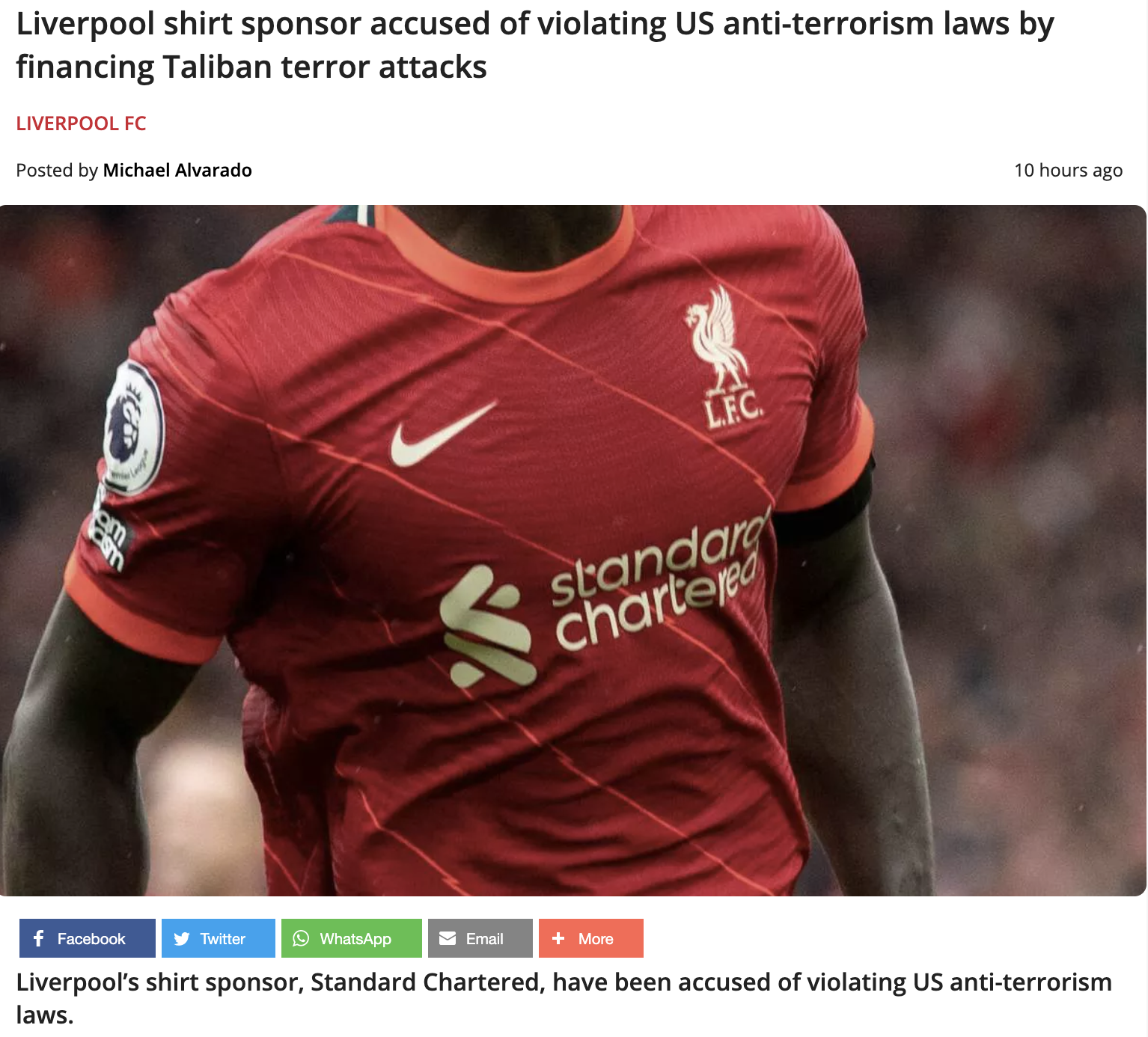Screen dimensions: 1148x1037
Task: Click the Nike swoosh on the shirt
Action: click(x=443, y=433)
